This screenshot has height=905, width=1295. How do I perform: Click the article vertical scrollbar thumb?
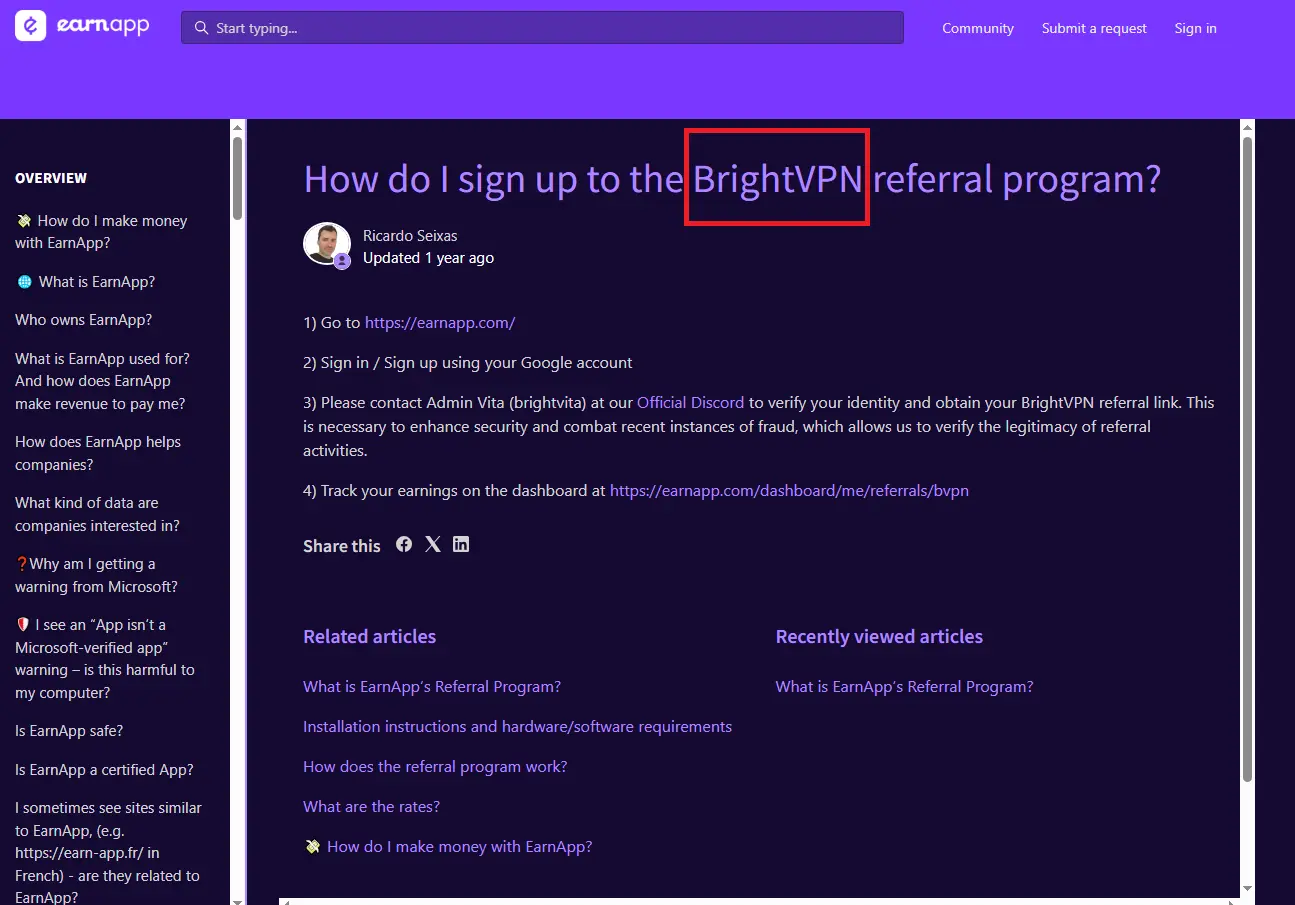point(1248,460)
